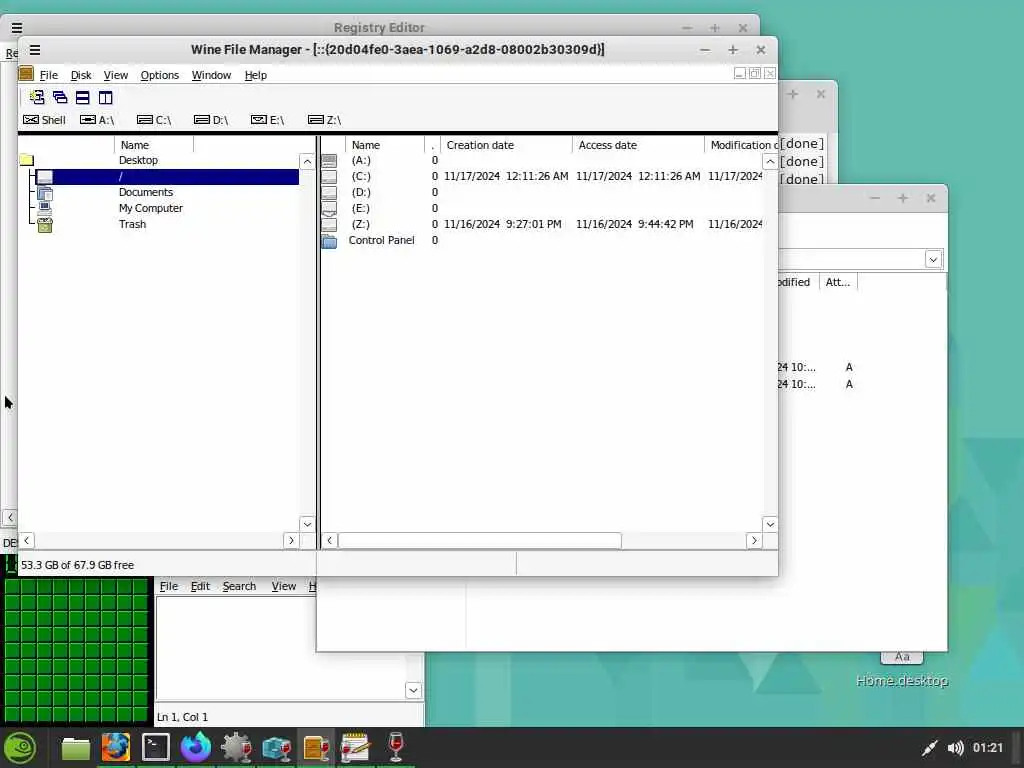1024x768 pixels.
Task: Click the Desktop folder icon in tree
Action: point(27,160)
